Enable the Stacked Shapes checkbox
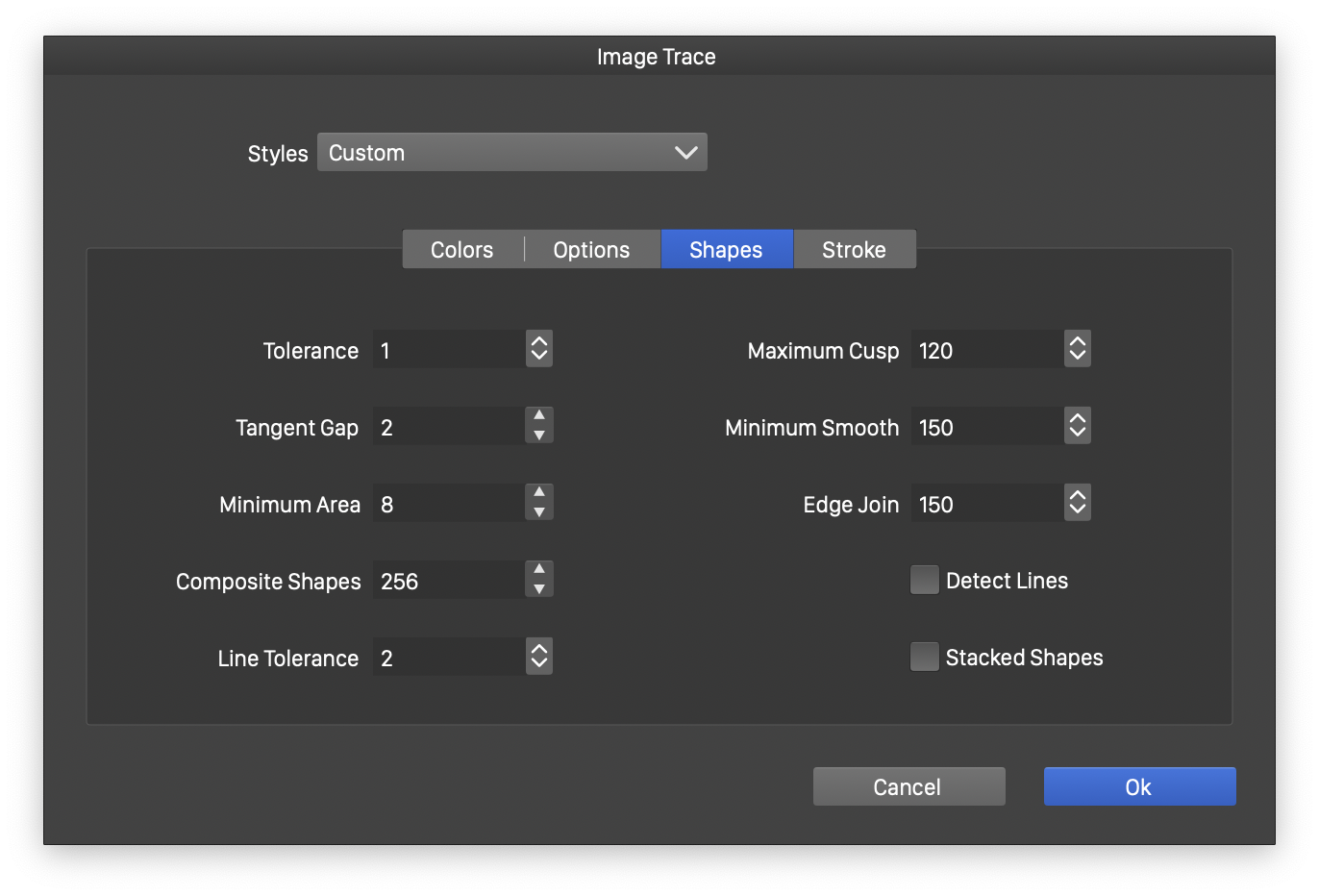Image resolution: width=1319 pixels, height=896 pixels. click(x=925, y=657)
